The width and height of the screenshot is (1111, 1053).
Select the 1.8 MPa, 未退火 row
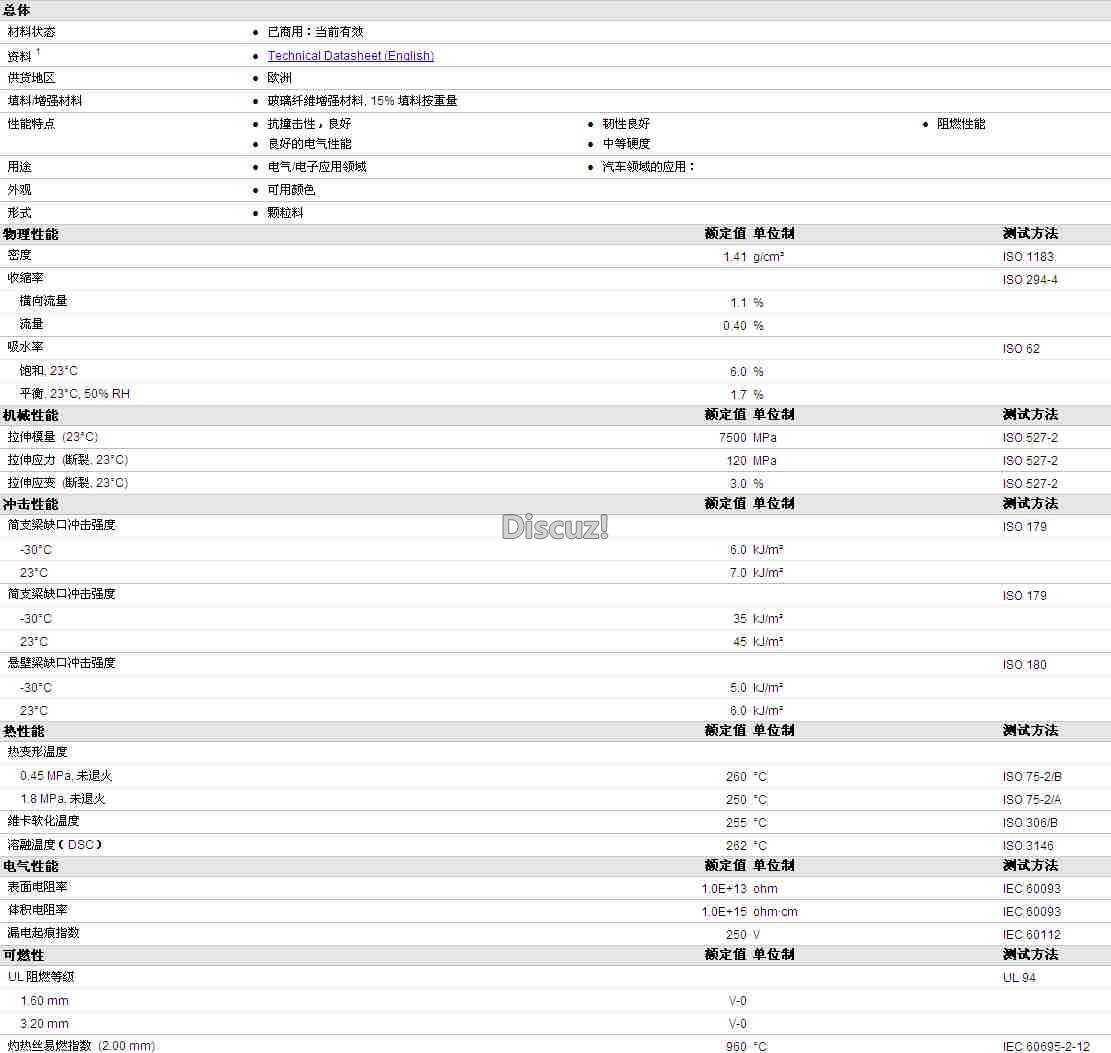tap(63, 799)
